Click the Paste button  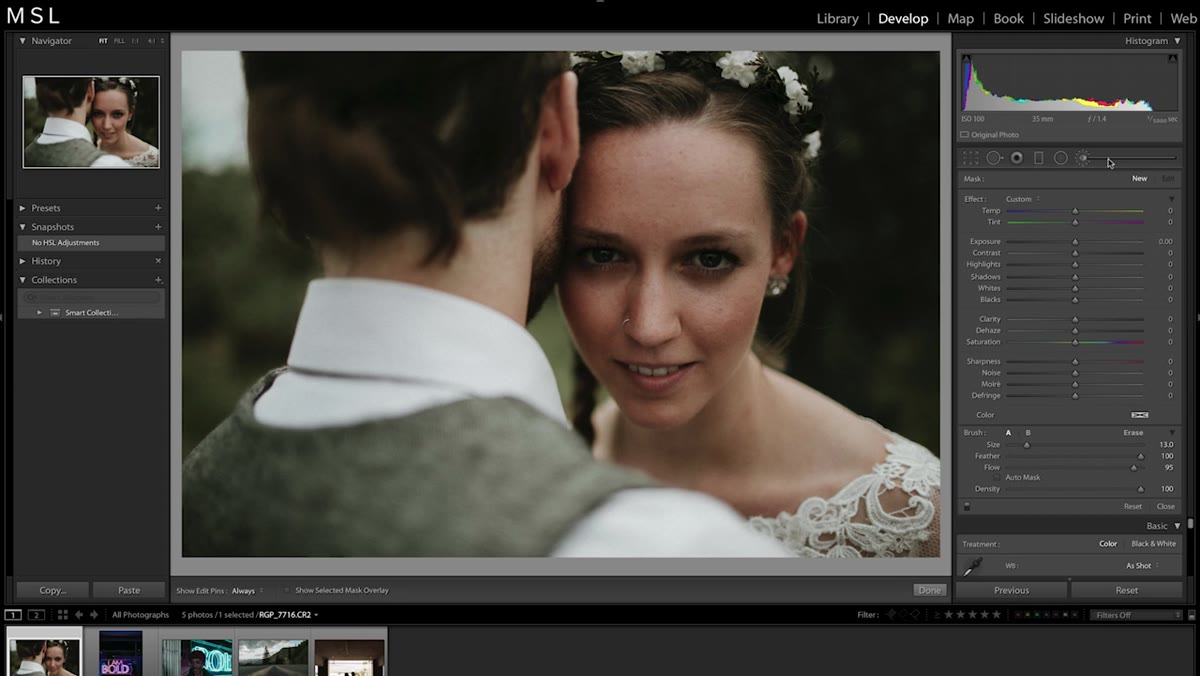[129, 590]
